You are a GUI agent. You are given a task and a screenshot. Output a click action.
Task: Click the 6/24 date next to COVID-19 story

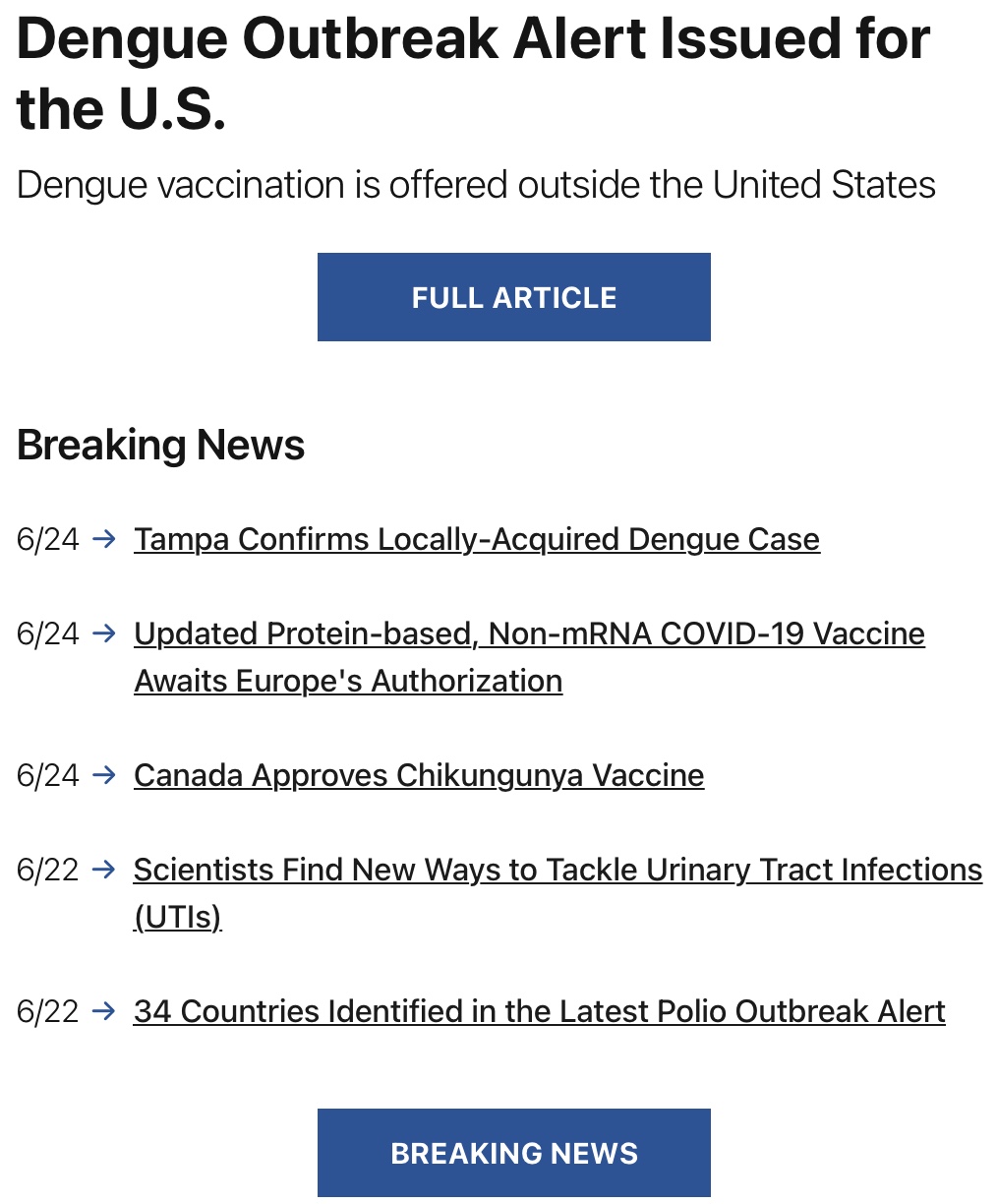tap(47, 633)
